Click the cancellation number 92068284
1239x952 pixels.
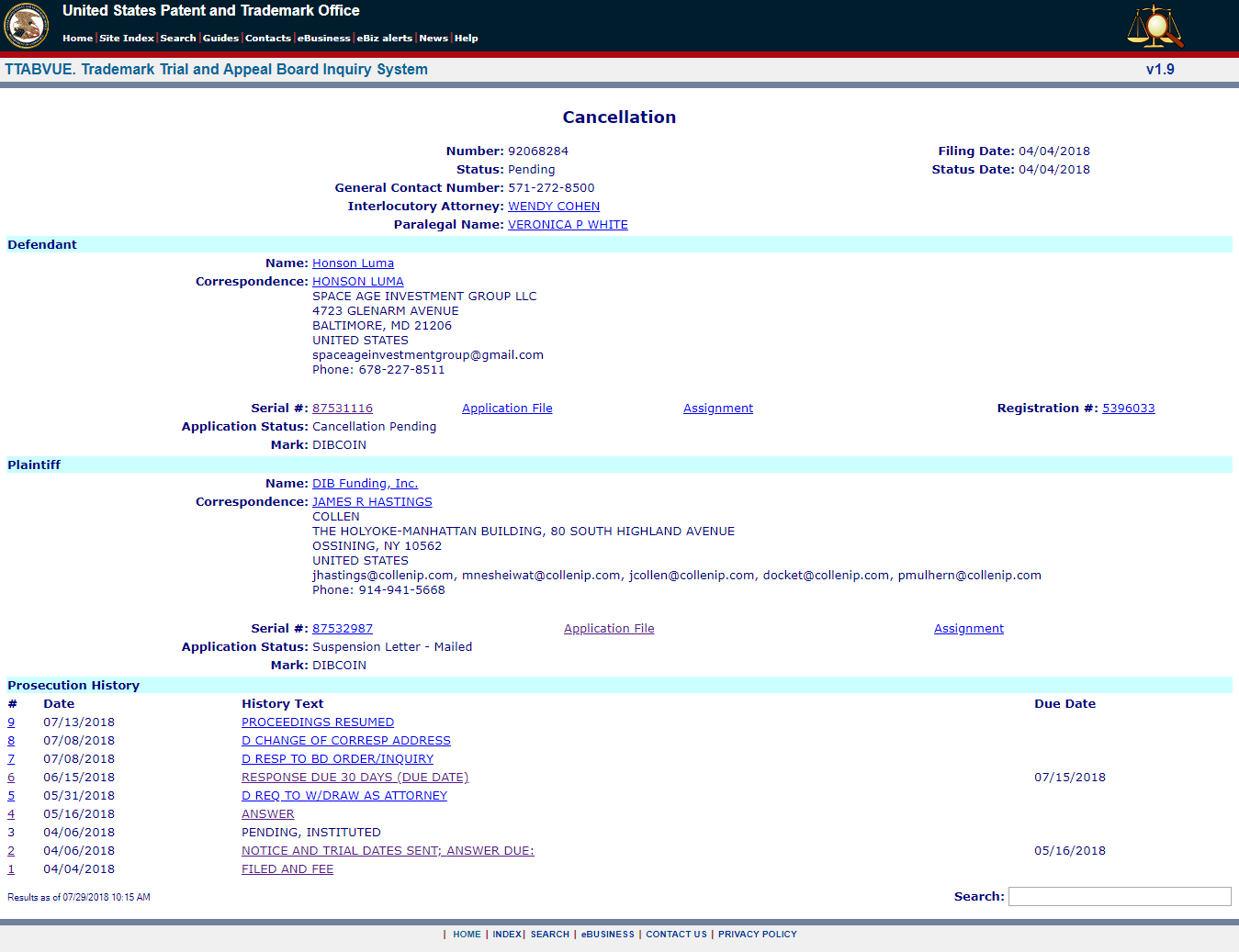point(538,151)
